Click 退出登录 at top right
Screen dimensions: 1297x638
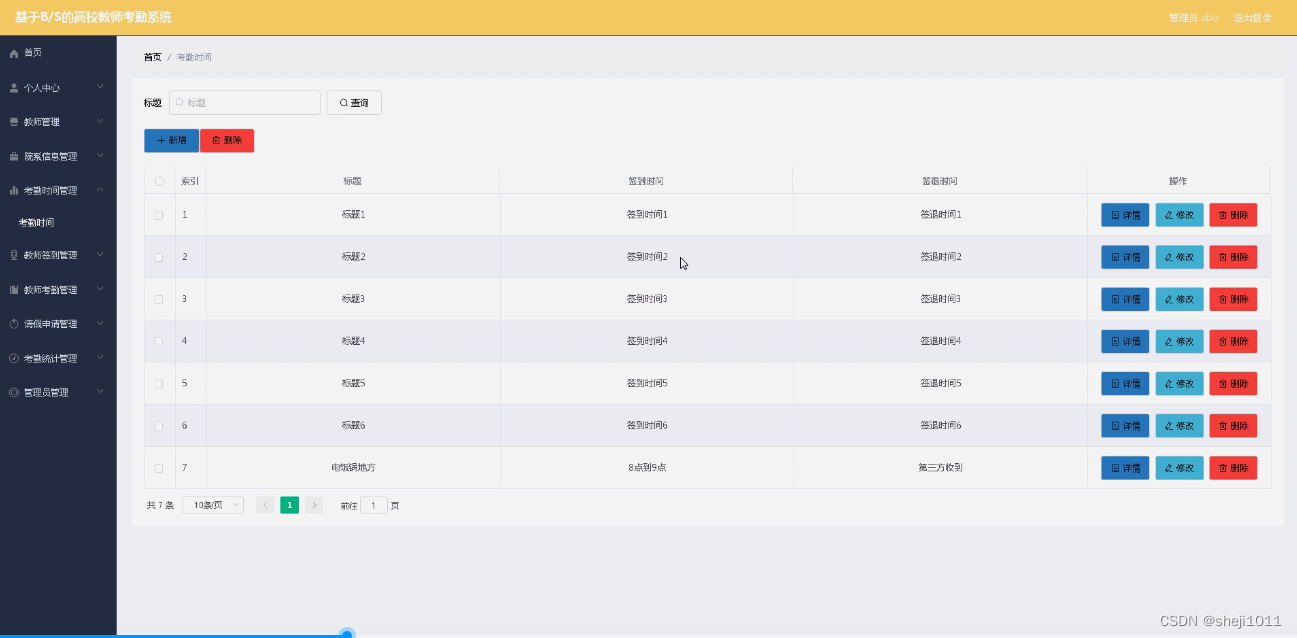[x=1253, y=16]
